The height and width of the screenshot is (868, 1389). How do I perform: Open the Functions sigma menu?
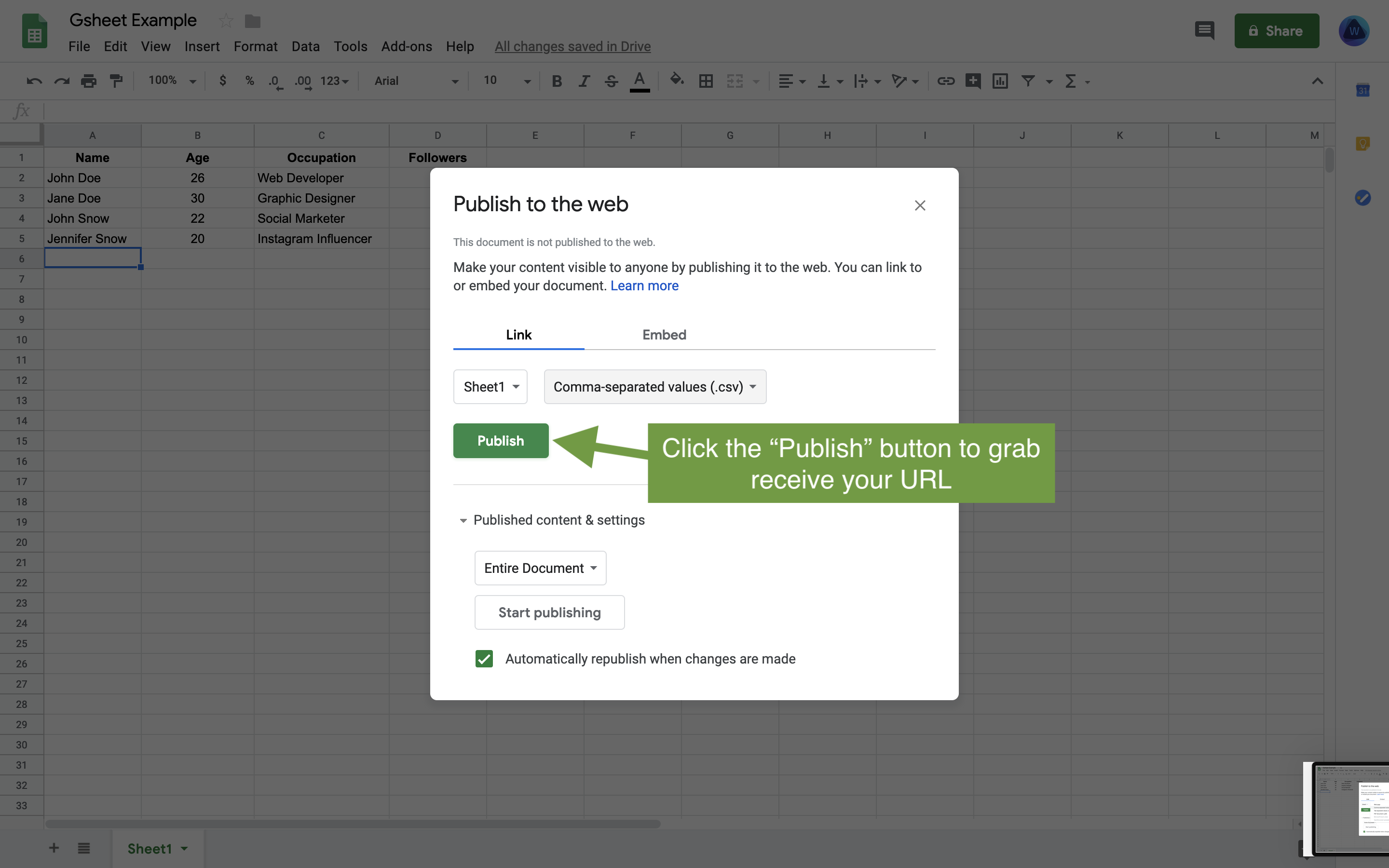1077,81
